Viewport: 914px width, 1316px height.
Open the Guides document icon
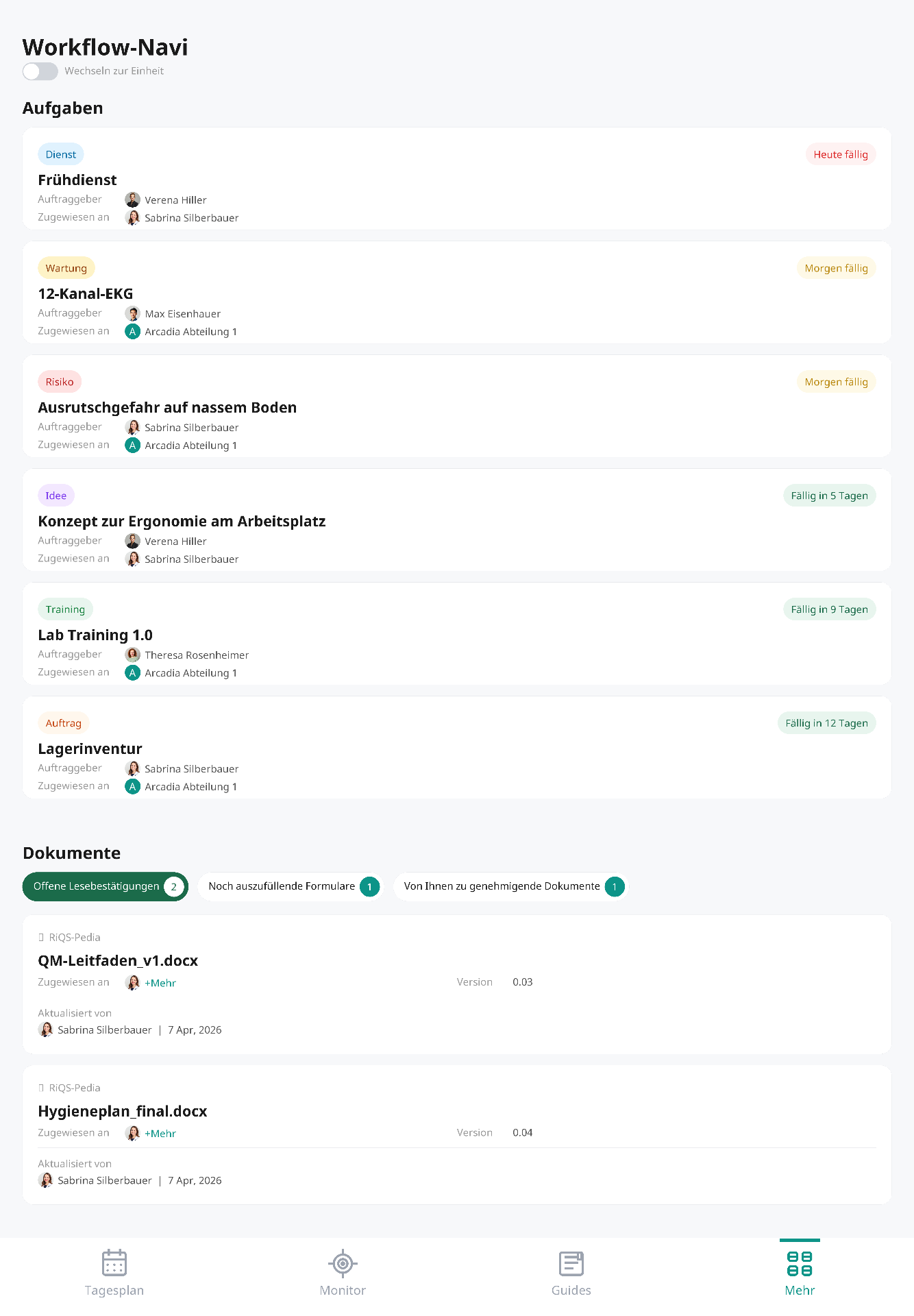tap(571, 1263)
